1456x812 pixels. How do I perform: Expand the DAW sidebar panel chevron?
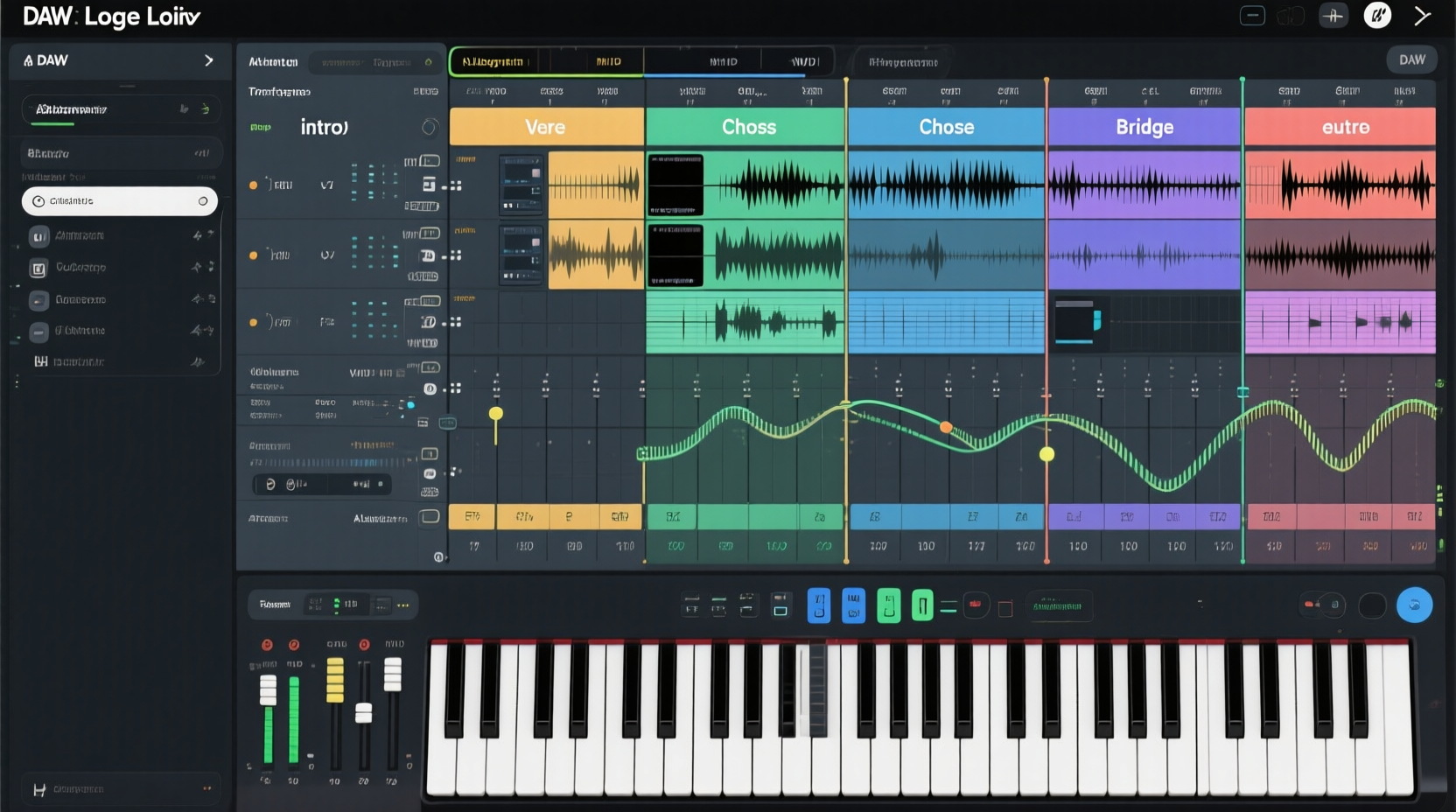[x=208, y=60]
